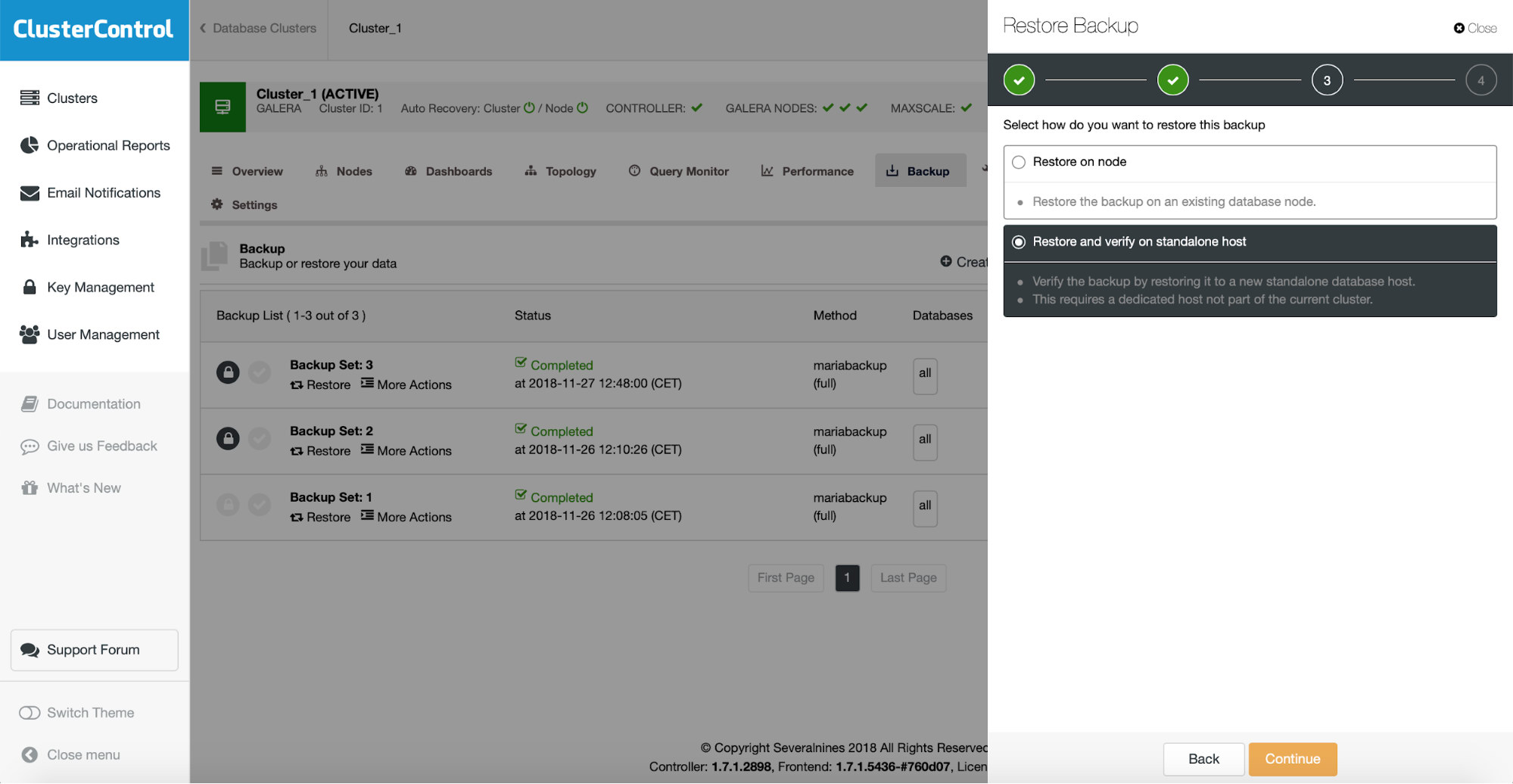Click the Email Notifications envelope icon
Image resolution: width=1513 pixels, height=784 pixels.
pyautogui.click(x=30, y=193)
